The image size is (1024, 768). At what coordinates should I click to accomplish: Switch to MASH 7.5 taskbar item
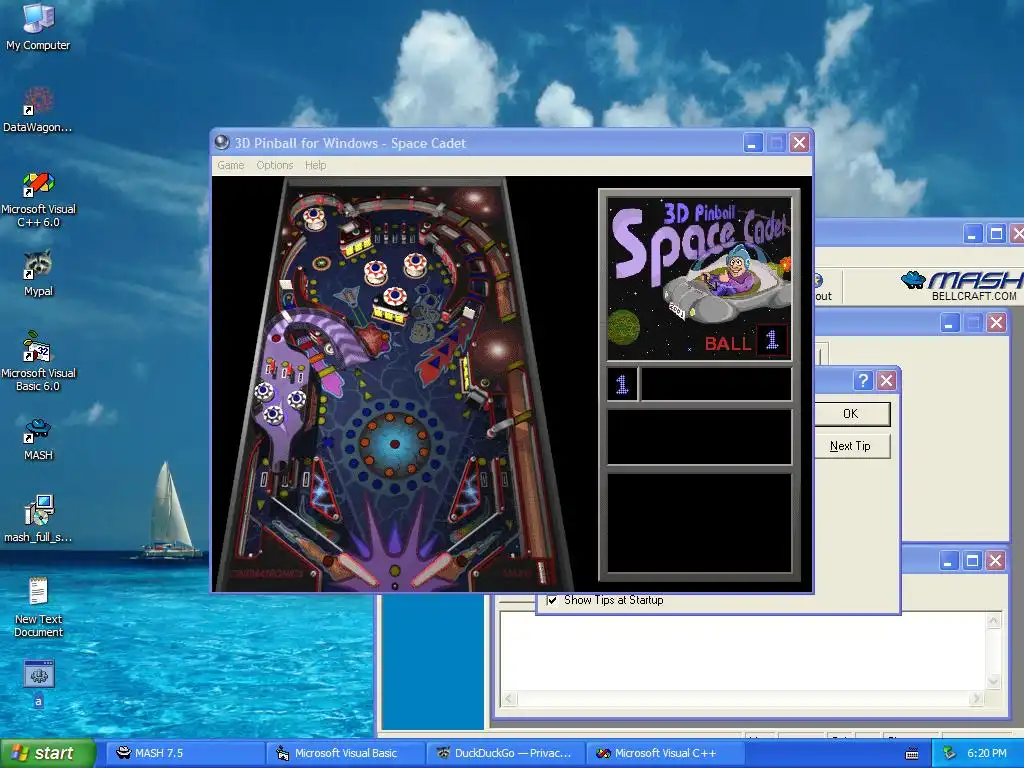pos(185,754)
